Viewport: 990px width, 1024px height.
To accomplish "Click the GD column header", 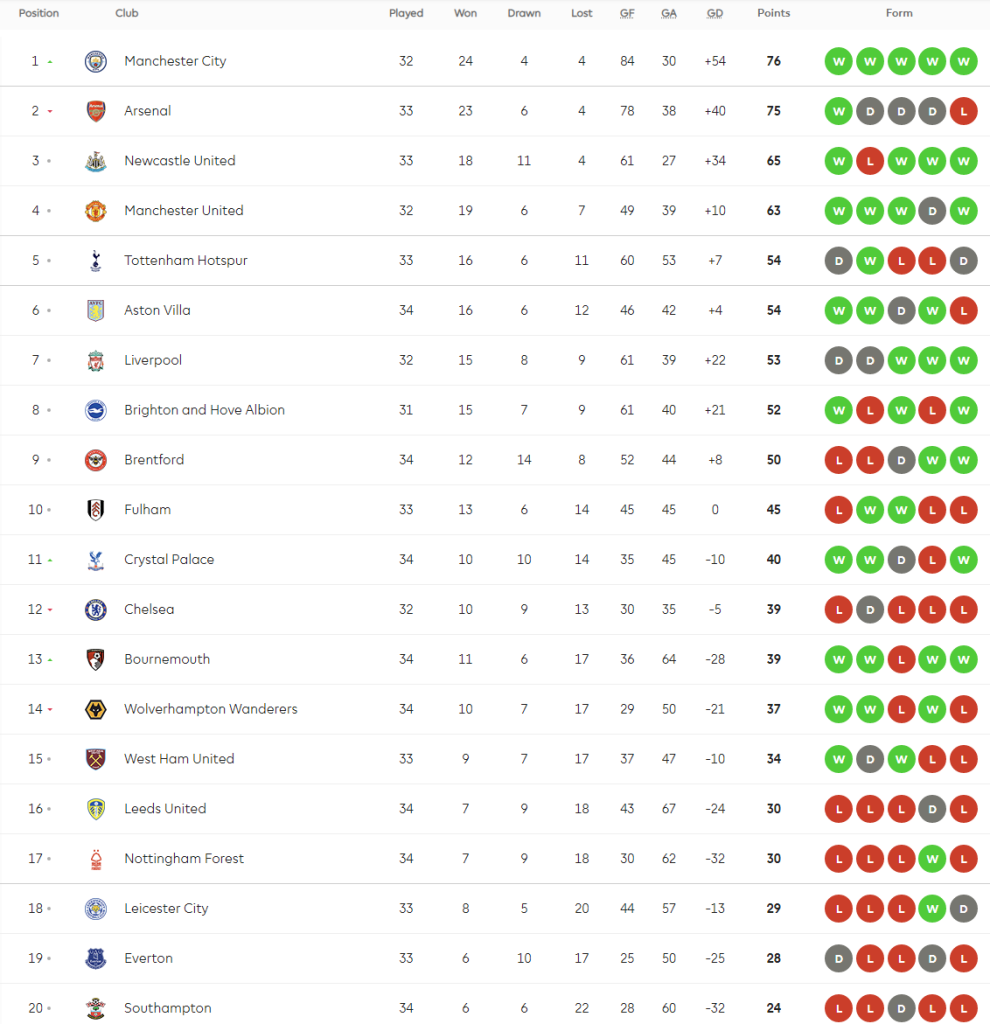I will [x=715, y=14].
